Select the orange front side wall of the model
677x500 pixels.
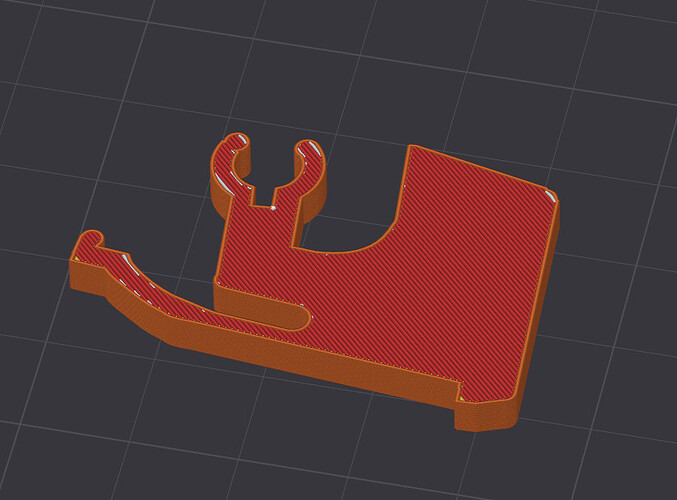tap(302, 358)
